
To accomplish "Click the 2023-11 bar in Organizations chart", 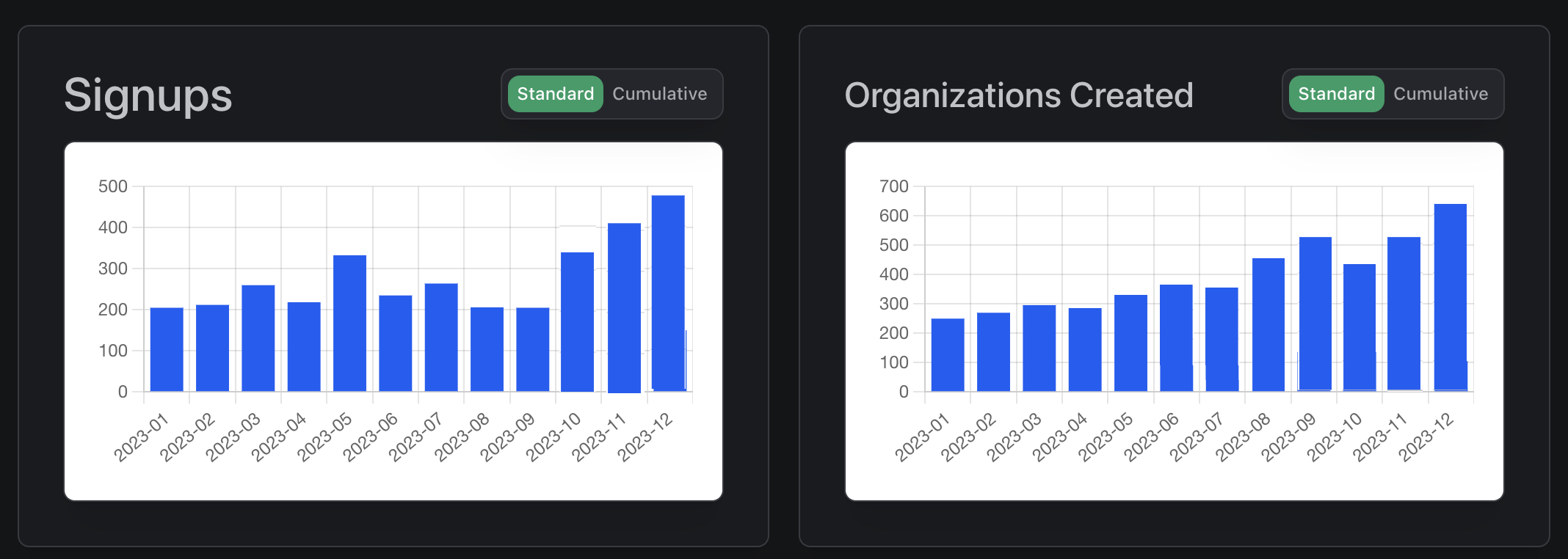I will (1404, 314).
